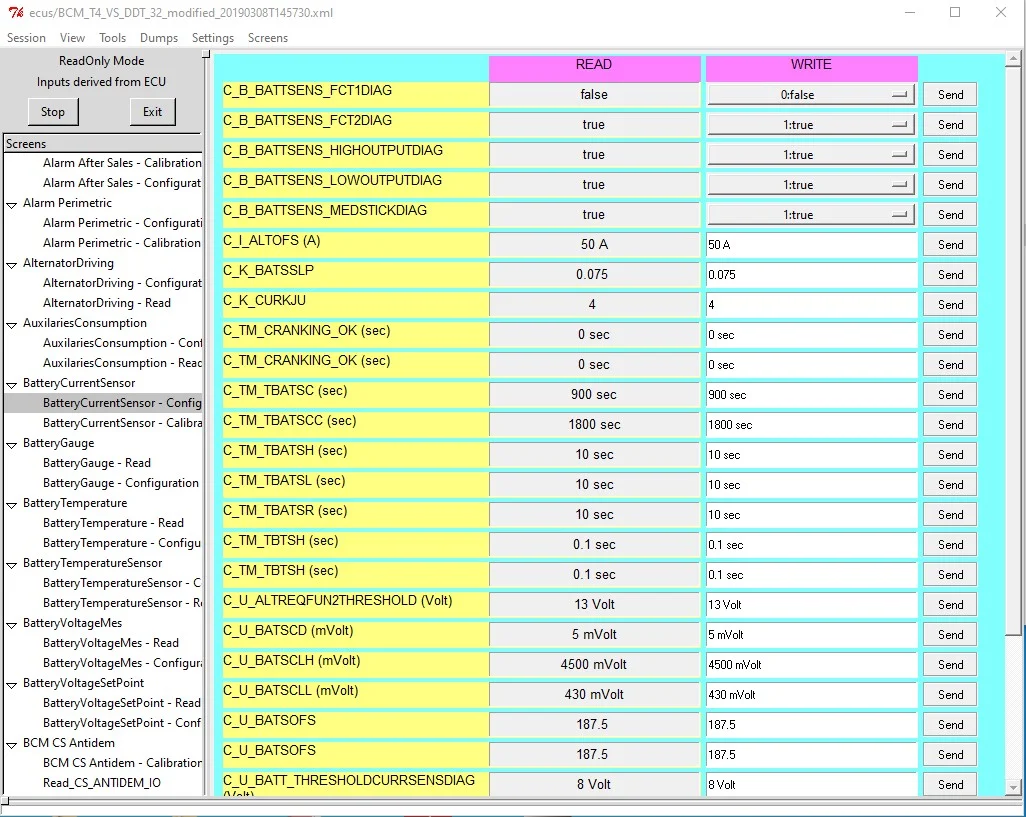Select BatteryGauge - Read screen
Screen dimensions: 1026x817
(x=97, y=463)
